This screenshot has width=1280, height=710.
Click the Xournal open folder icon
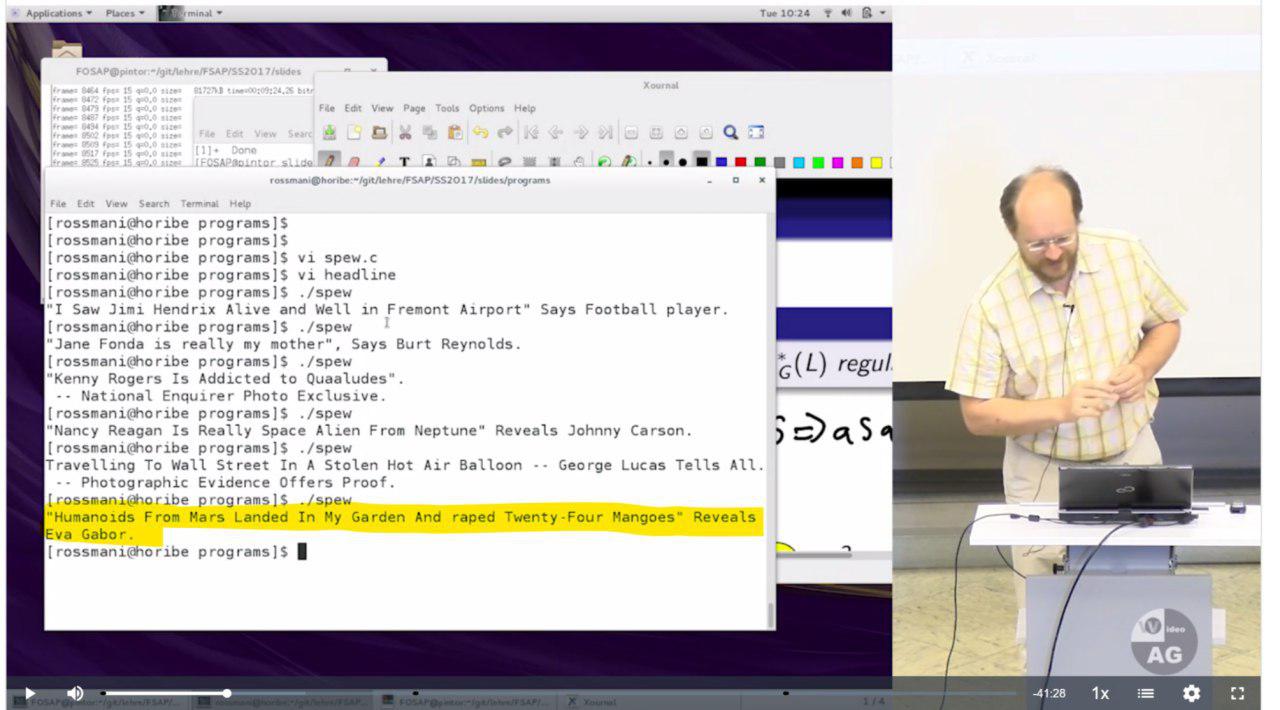click(379, 132)
